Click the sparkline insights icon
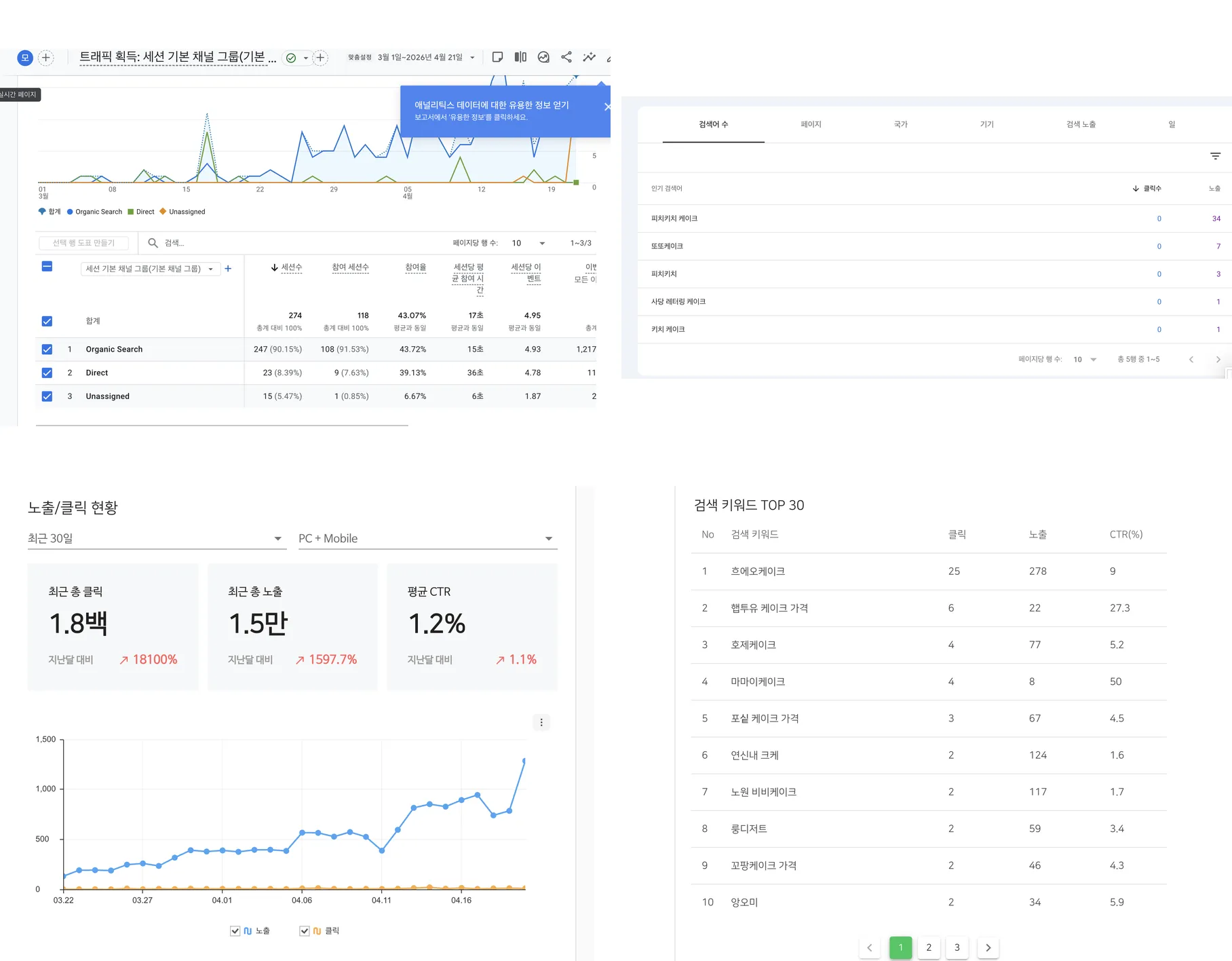 [590, 57]
